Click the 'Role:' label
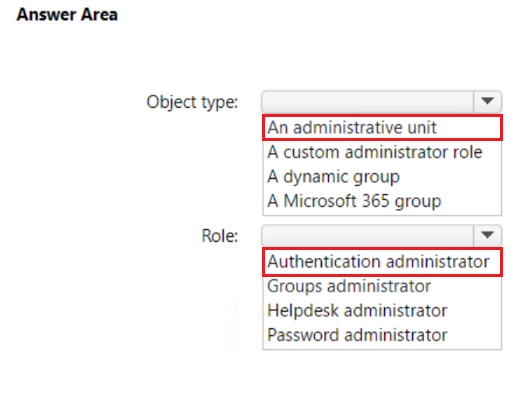The height and width of the screenshot is (395, 529). 220,235
